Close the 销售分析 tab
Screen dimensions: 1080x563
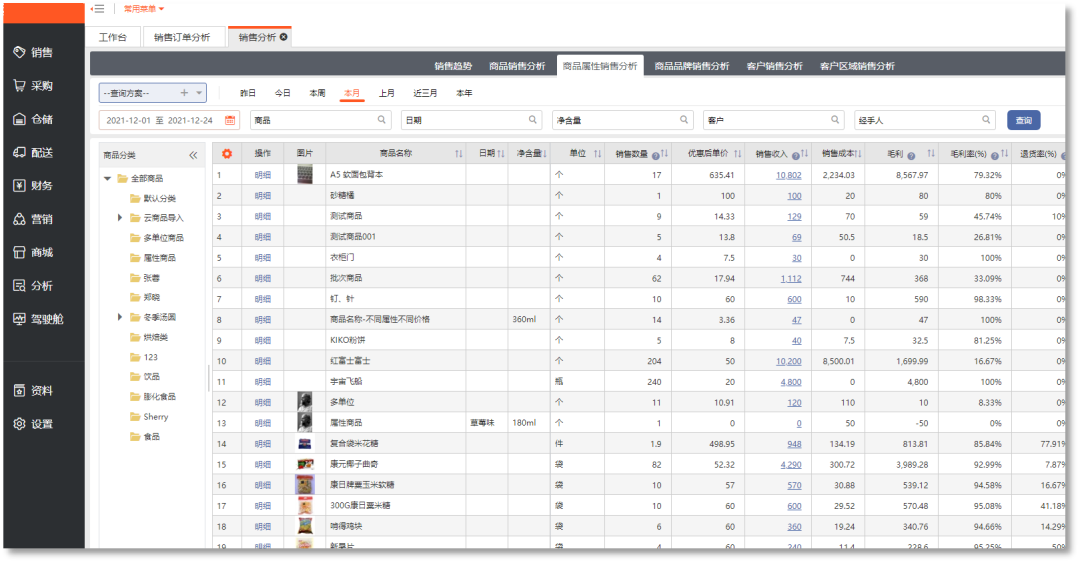pos(284,37)
